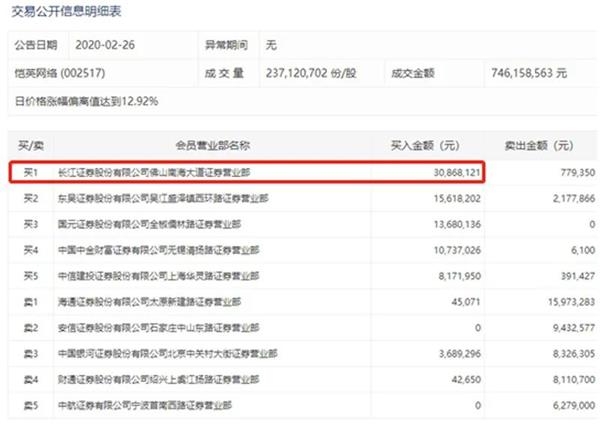Click the 国元证券 branch name

149,224
